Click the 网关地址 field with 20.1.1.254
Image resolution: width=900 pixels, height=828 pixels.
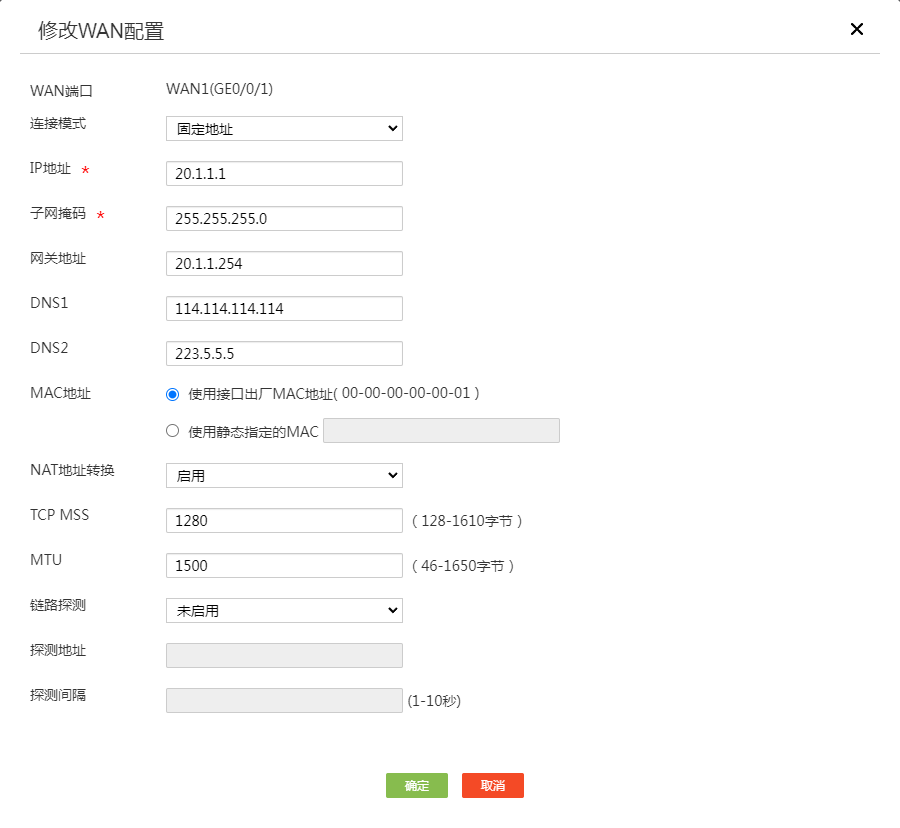tap(284, 263)
